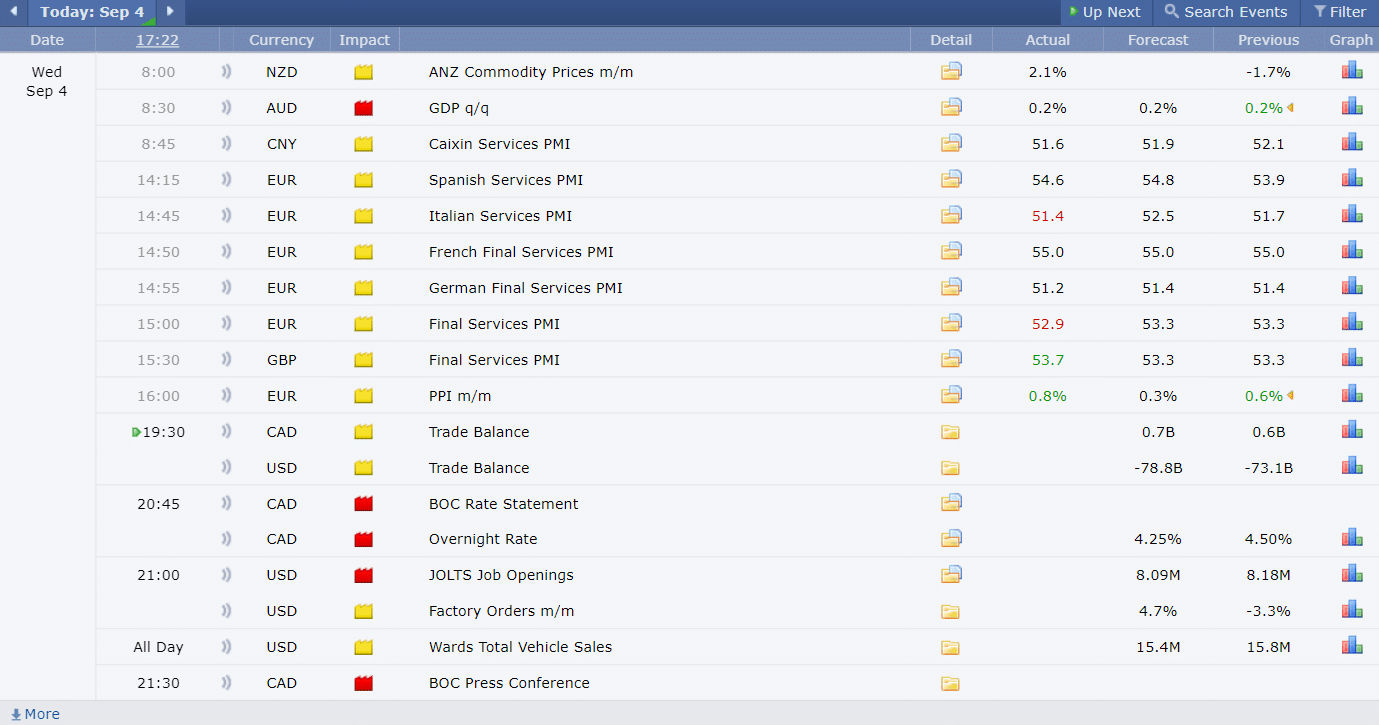Viewport: 1379px width, 725px height.
Task: Go to the previous day arrow
Action: pos(13,12)
